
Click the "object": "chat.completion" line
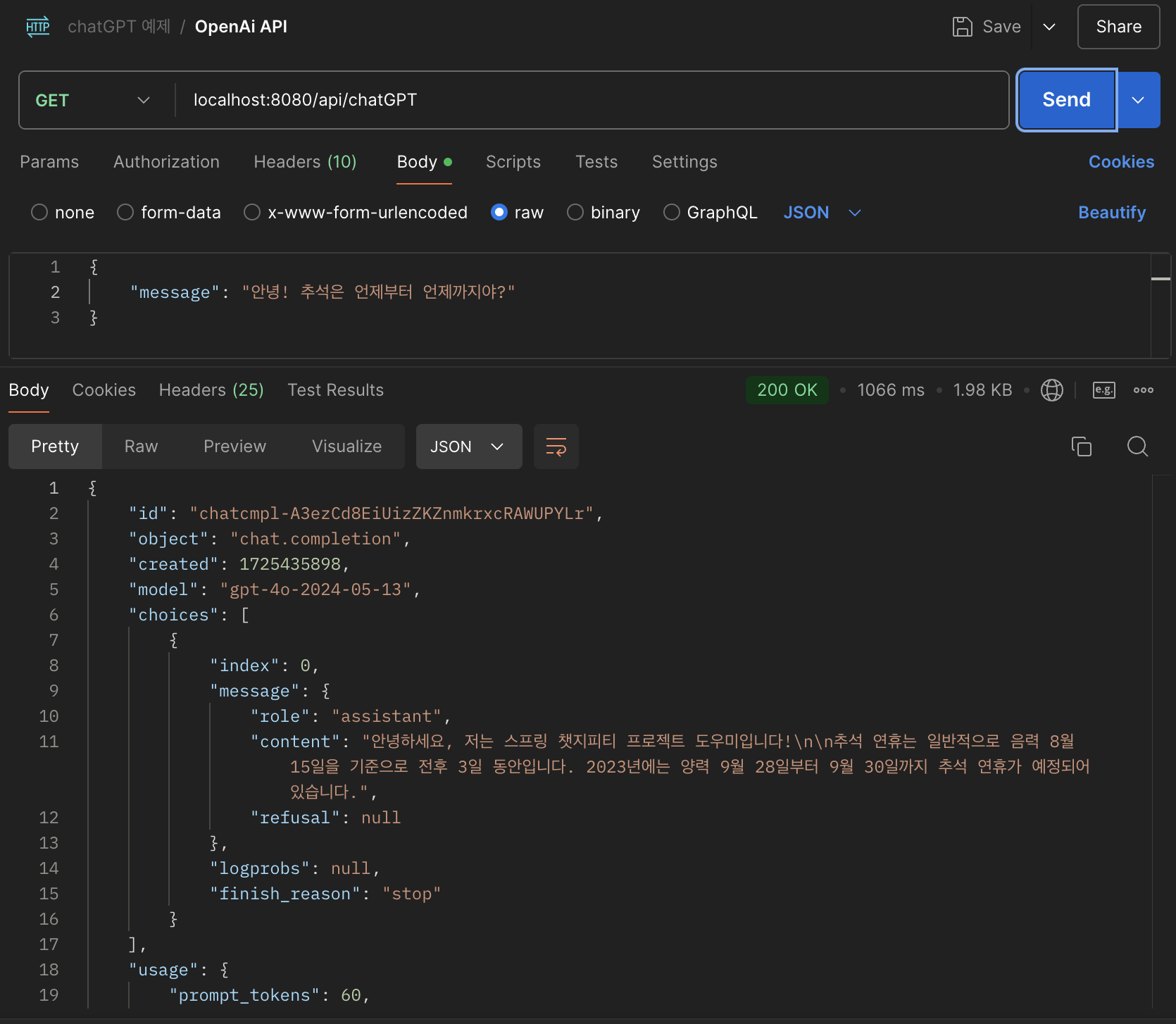(269, 539)
